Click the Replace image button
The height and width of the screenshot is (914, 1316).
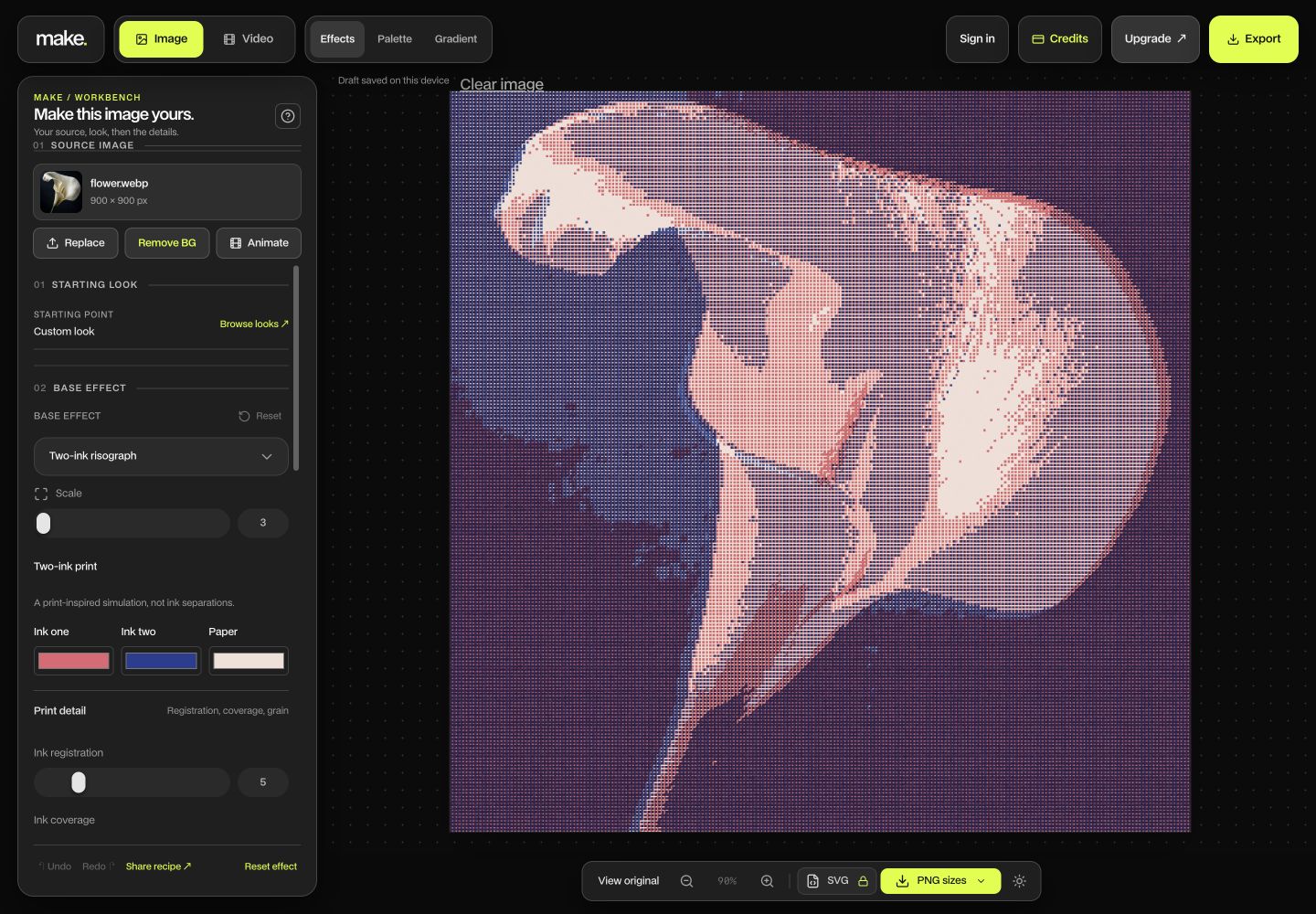(x=76, y=243)
